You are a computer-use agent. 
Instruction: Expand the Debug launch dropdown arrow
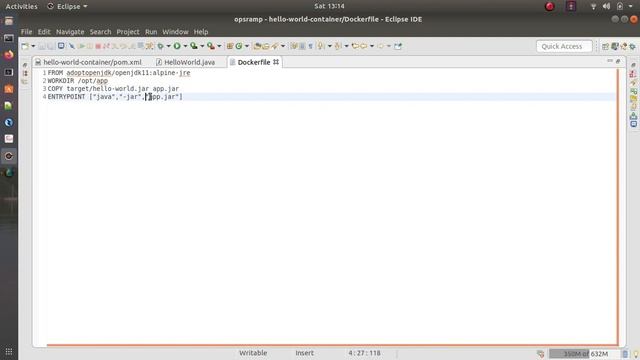pos(168,46)
